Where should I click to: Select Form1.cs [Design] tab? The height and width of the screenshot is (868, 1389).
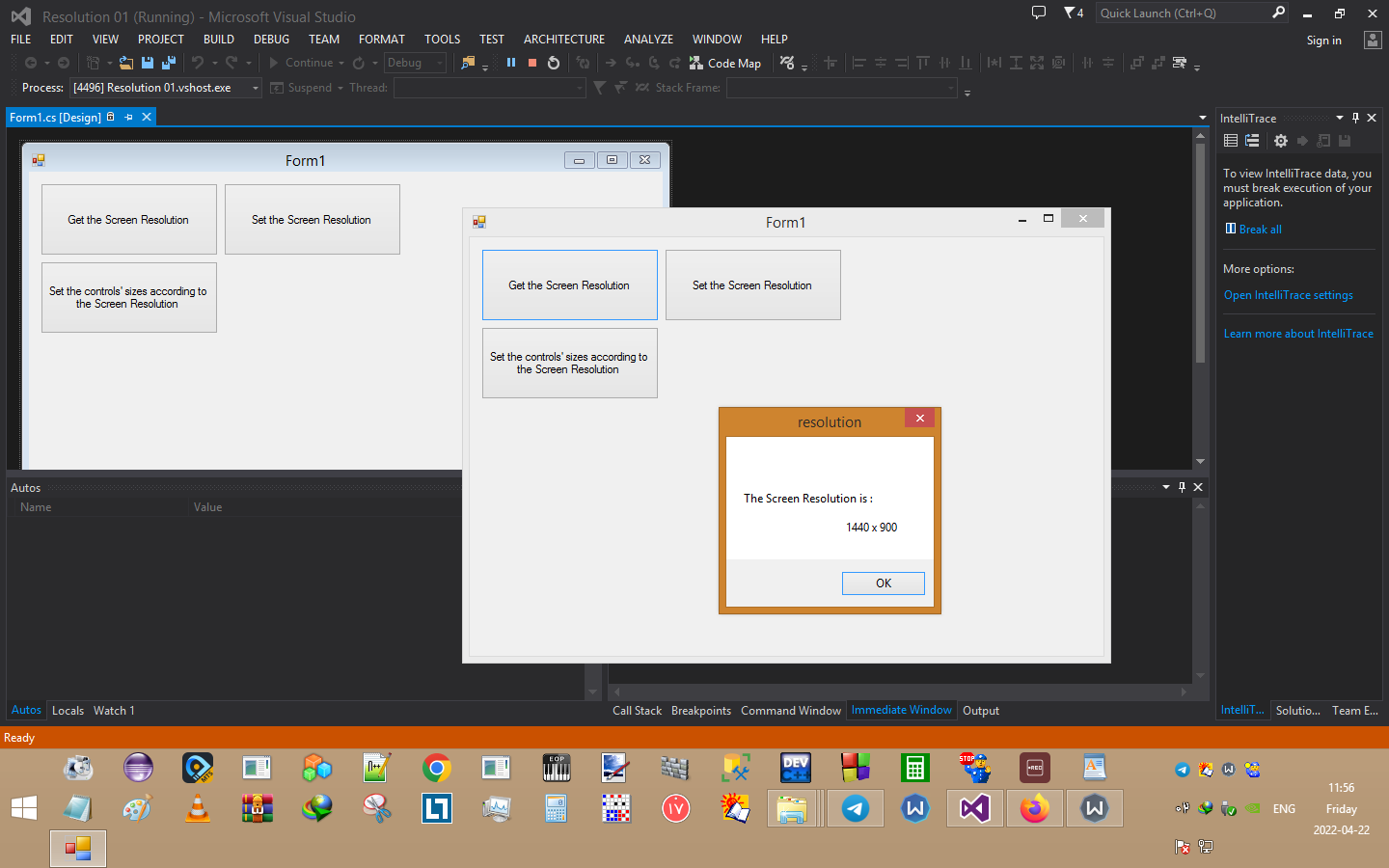tap(56, 117)
